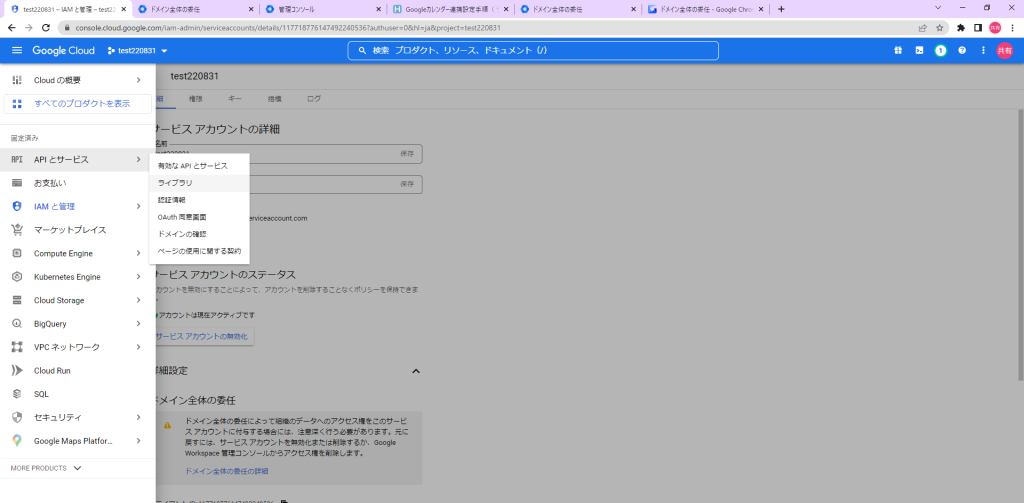Image resolution: width=1024 pixels, height=503 pixels.
Task: Bookmark this page with star icon
Action: coord(939,28)
